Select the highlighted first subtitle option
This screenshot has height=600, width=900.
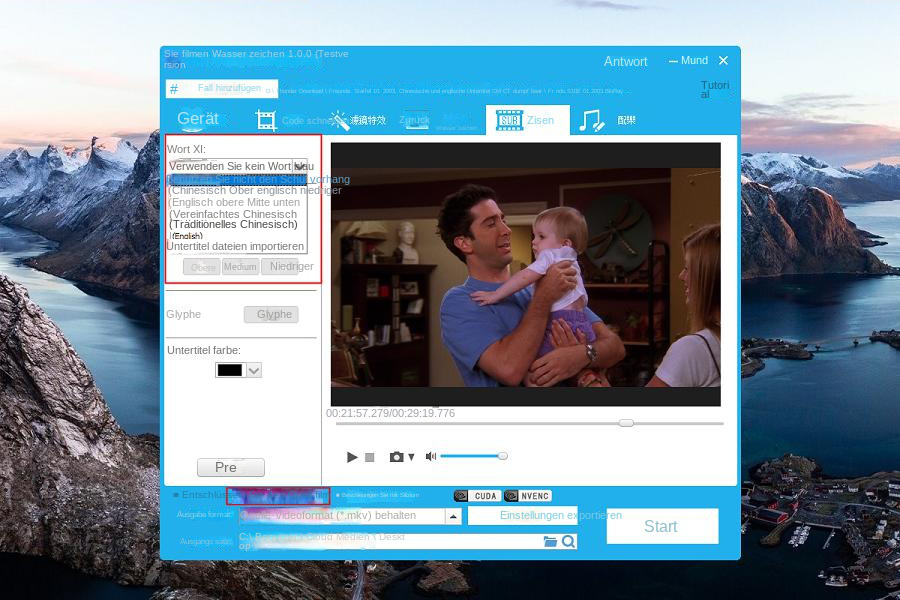coord(238,179)
